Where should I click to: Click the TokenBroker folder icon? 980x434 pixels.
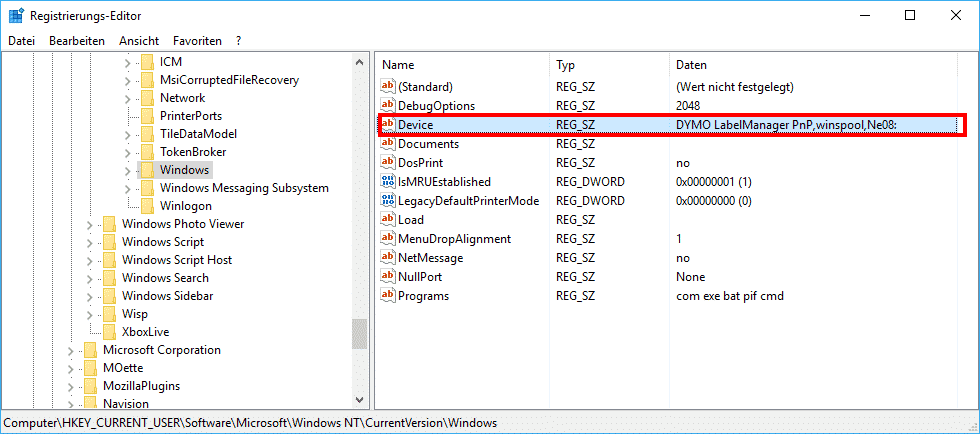click(147, 152)
